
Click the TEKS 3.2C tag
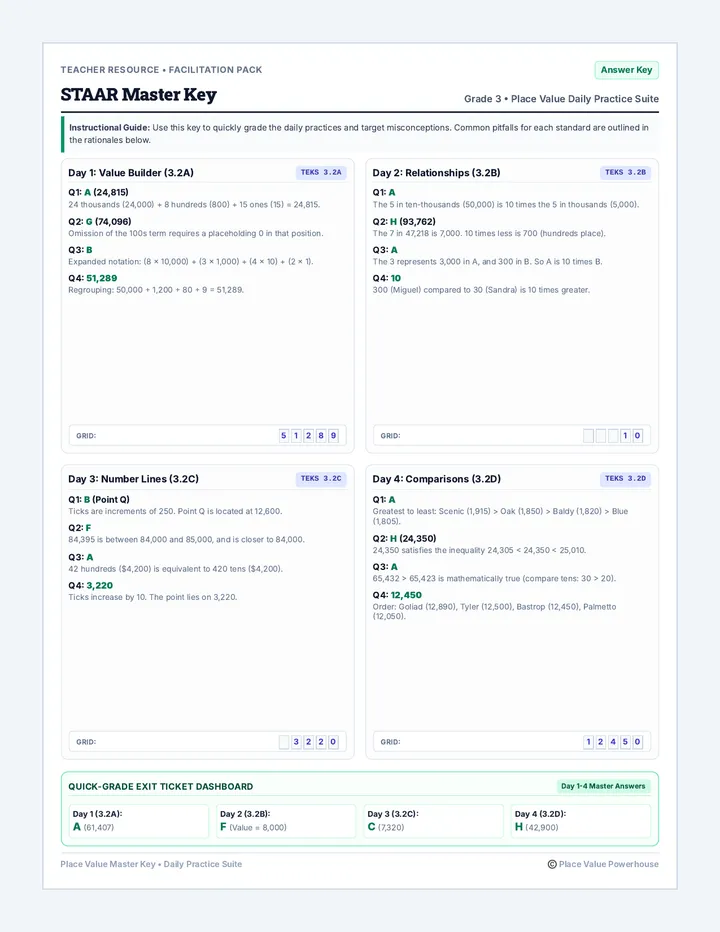[321, 478]
